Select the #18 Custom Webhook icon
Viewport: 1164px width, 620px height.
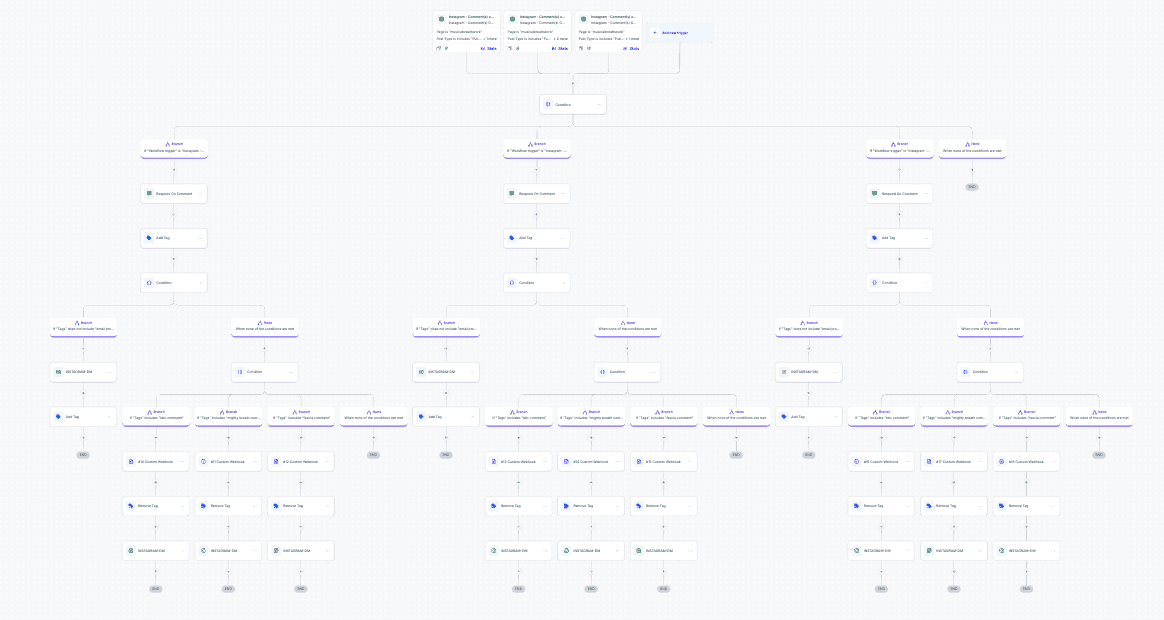click(1002, 461)
